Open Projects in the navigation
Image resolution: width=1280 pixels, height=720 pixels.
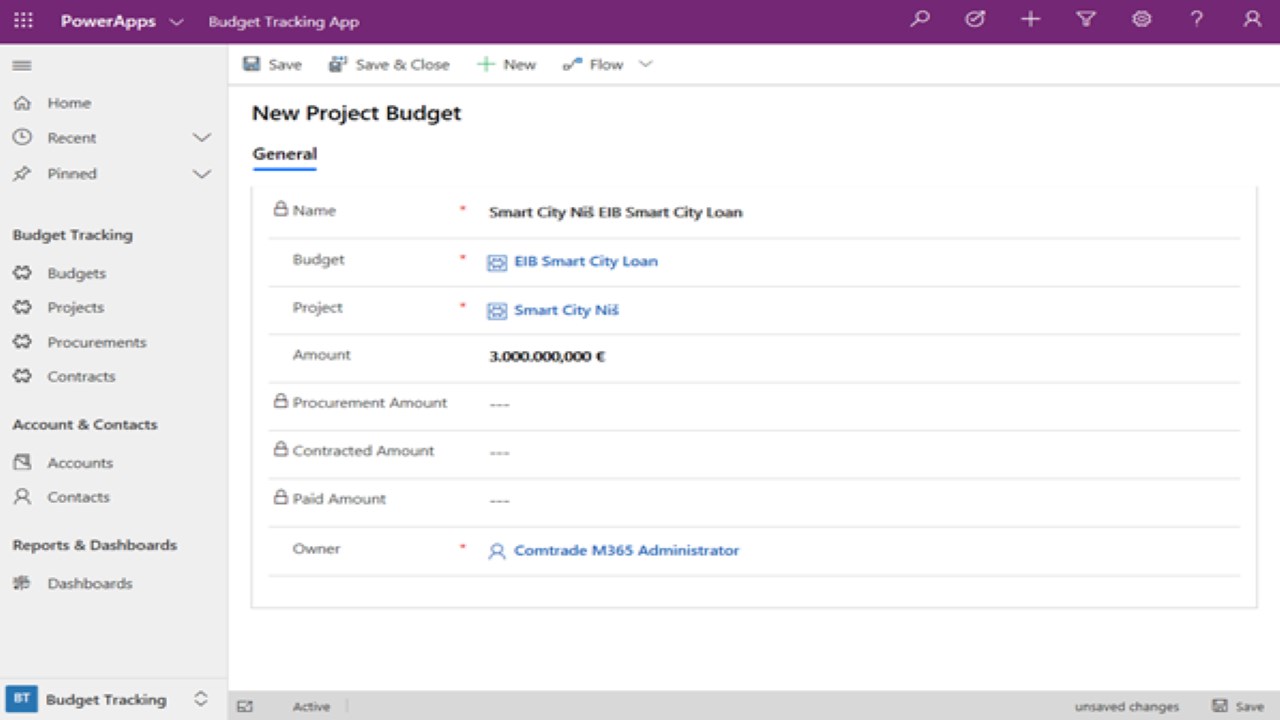pos(76,307)
